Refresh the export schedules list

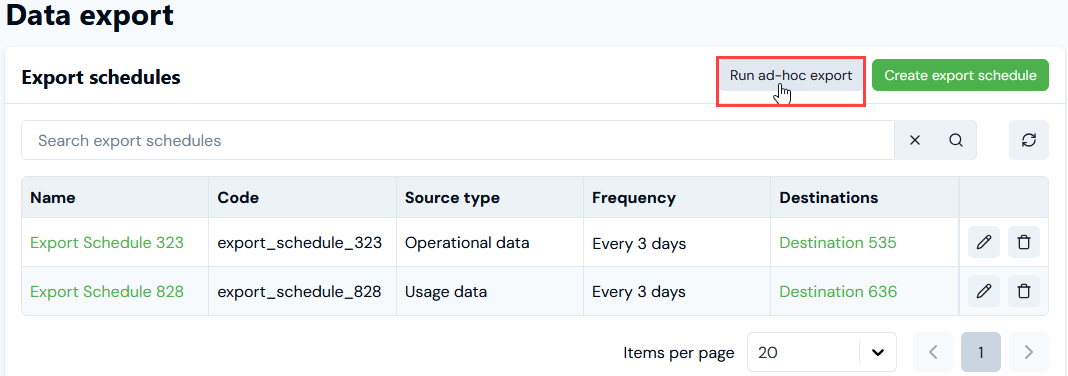tap(1028, 140)
